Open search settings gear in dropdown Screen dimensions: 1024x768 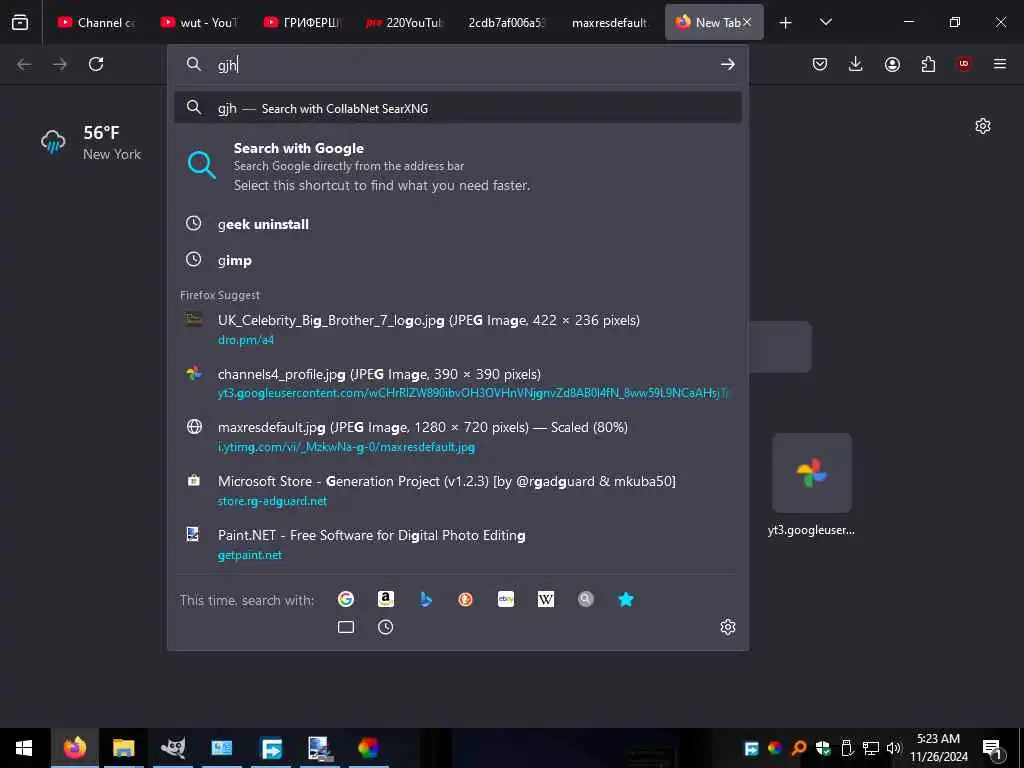728,627
